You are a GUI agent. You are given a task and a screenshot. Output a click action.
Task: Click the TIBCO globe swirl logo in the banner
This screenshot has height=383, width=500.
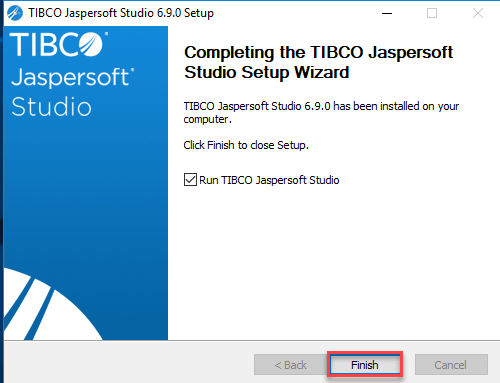pyautogui.click(x=91, y=44)
